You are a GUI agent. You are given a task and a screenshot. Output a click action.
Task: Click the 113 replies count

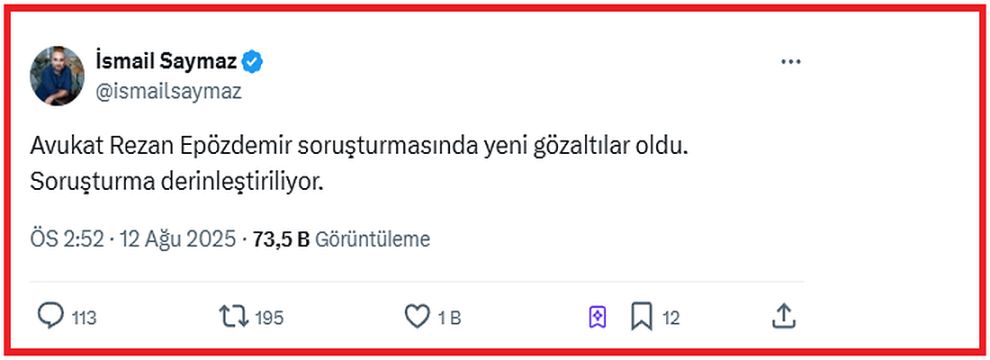(x=83, y=318)
